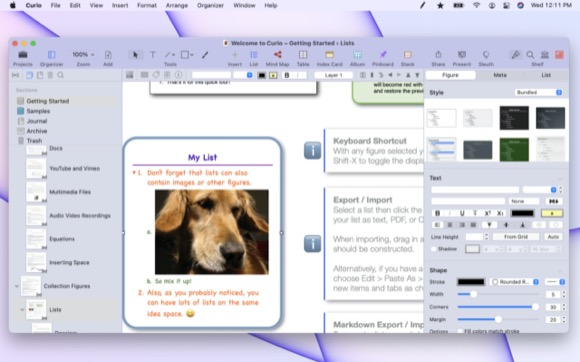Switch to the Meta tab
Image resolution: width=580 pixels, height=362 pixels.
coord(500,75)
